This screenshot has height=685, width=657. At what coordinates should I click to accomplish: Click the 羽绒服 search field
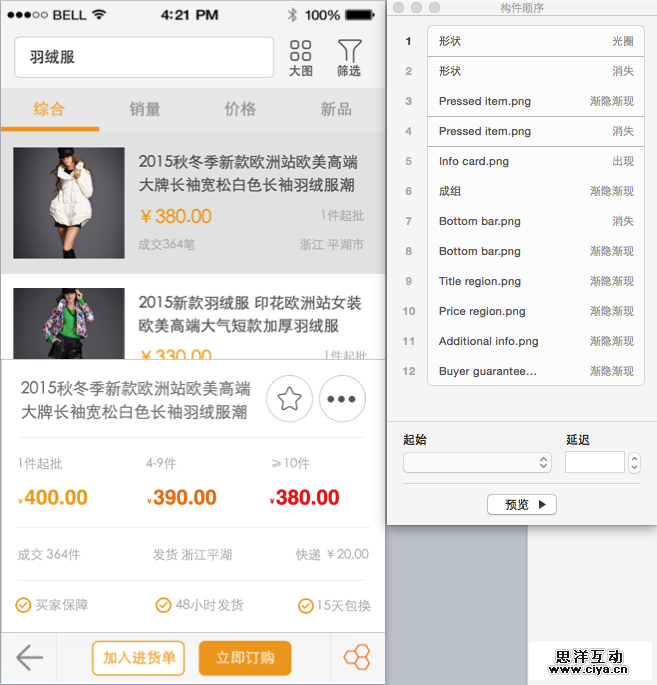tap(144, 57)
